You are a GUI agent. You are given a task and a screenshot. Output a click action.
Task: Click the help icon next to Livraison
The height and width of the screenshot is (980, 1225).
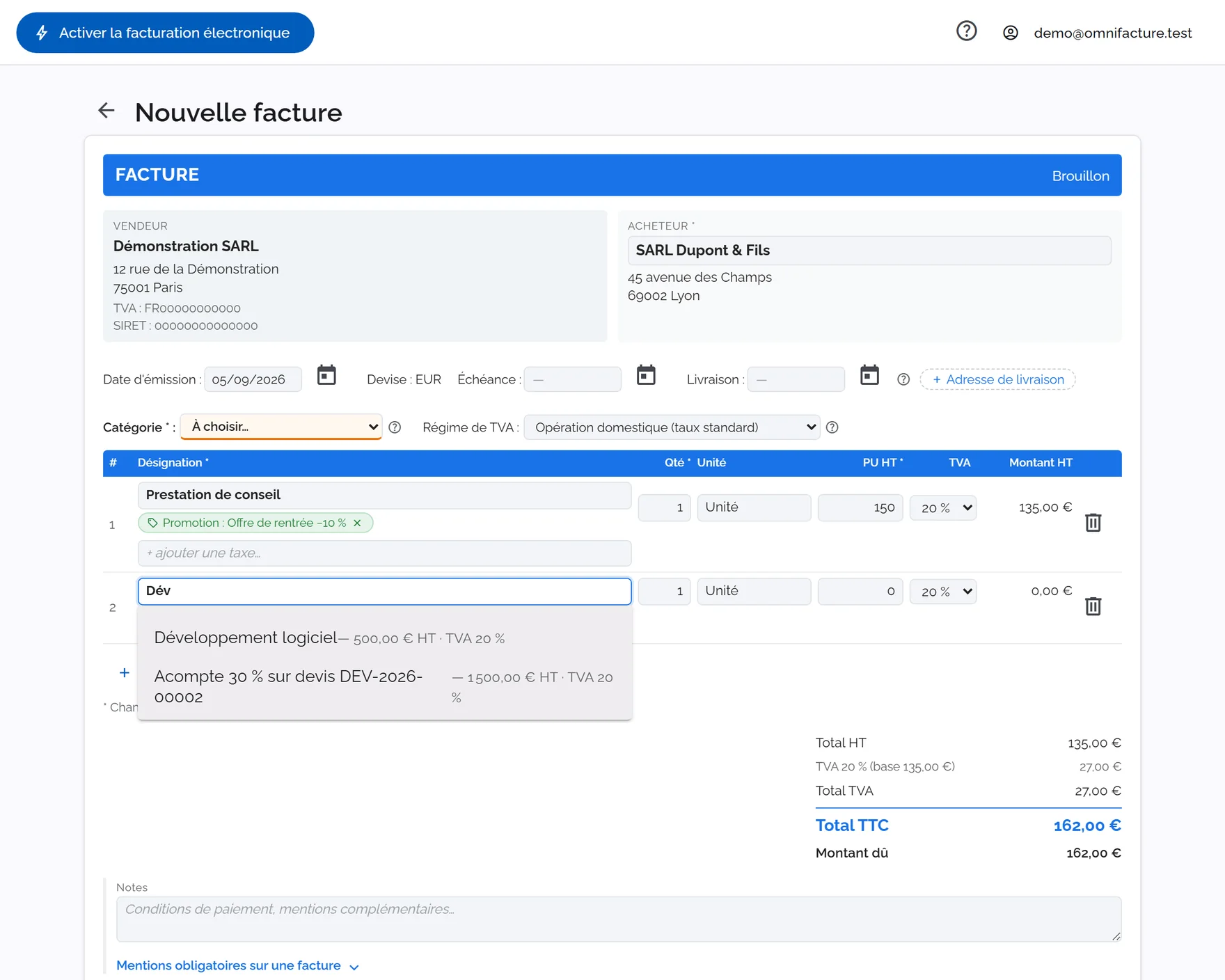(903, 379)
